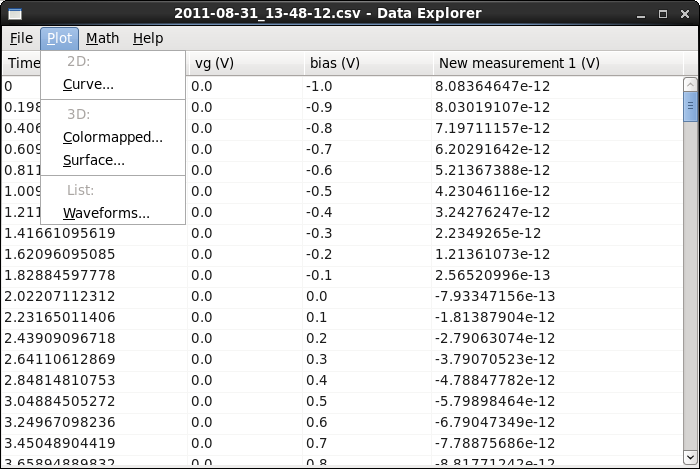Select vg cell in the 0.5 bias row
700x469 pixels.
245,401
